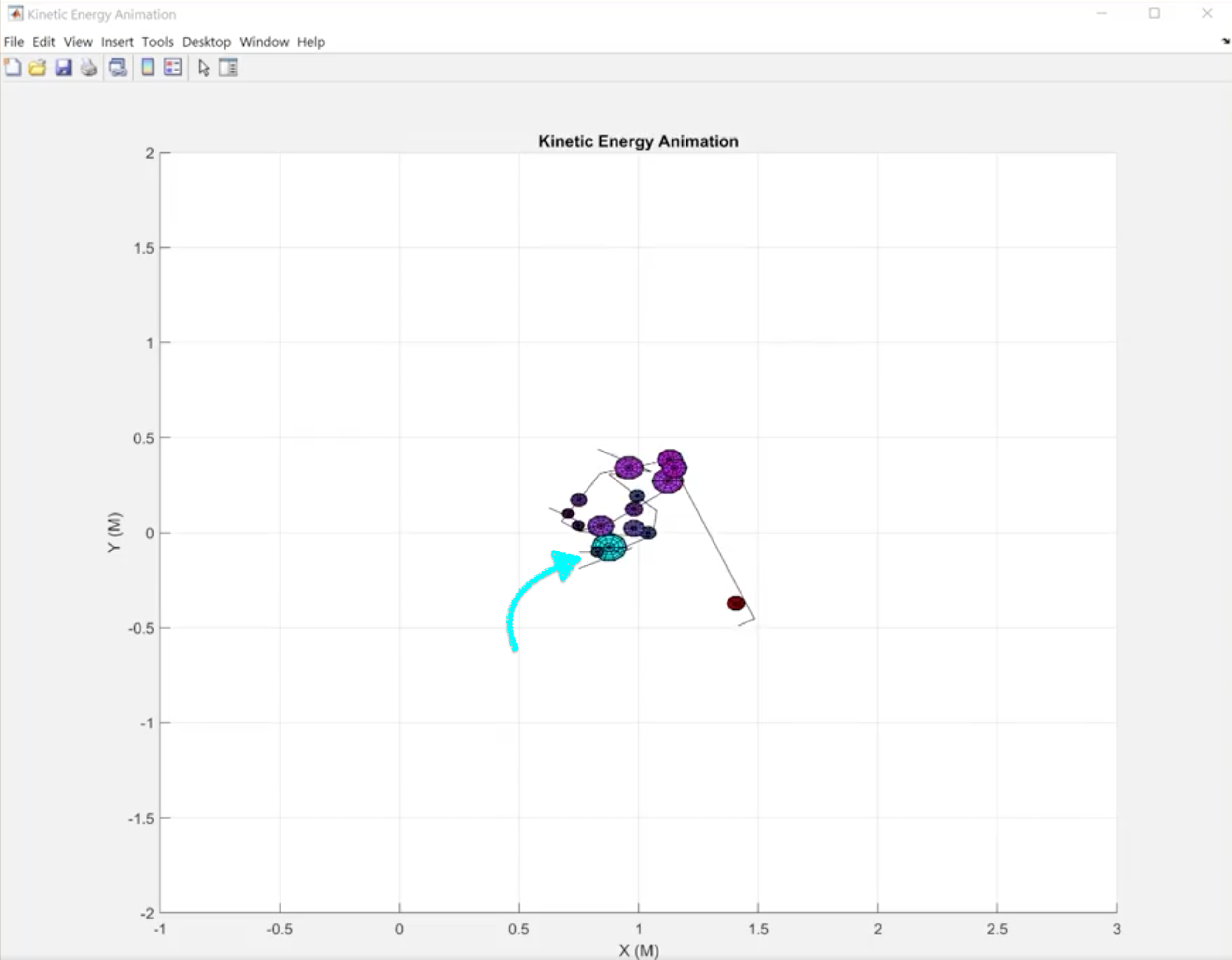Click the Save Figure floppy icon
The width and height of the screenshot is (1232, 960).
[x=63, y=68]
